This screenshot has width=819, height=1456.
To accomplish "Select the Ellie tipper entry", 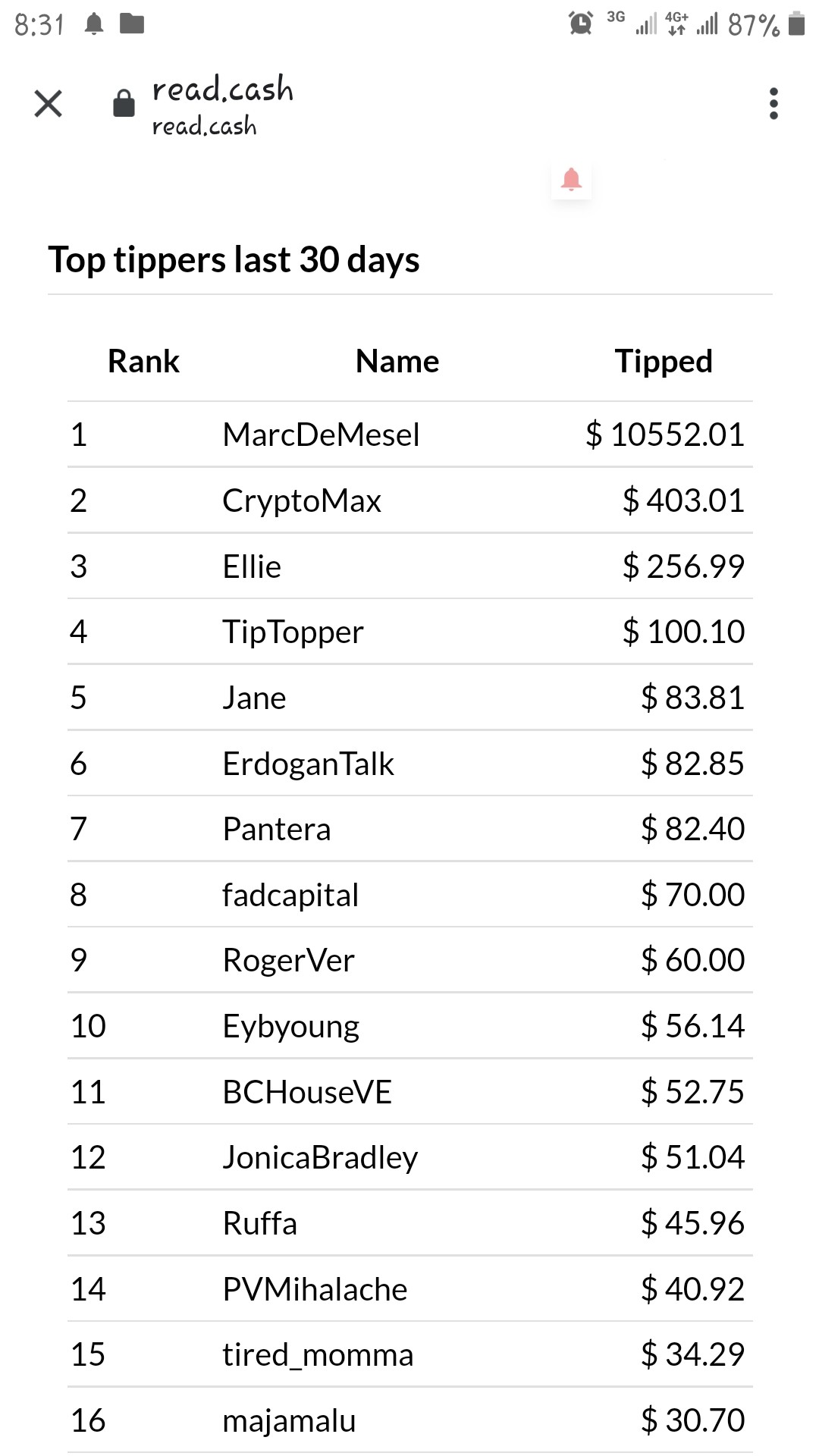I will pyautogui.click(x=252, y=567).
